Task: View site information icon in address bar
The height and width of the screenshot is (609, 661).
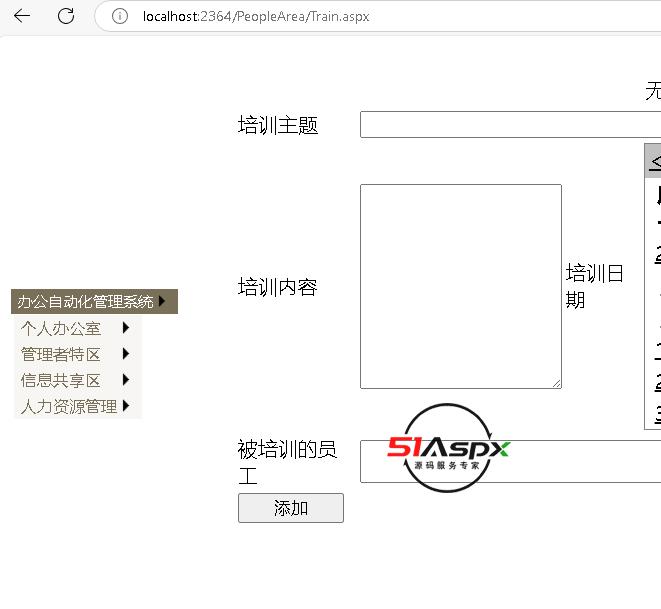Action: click(120, 16)
